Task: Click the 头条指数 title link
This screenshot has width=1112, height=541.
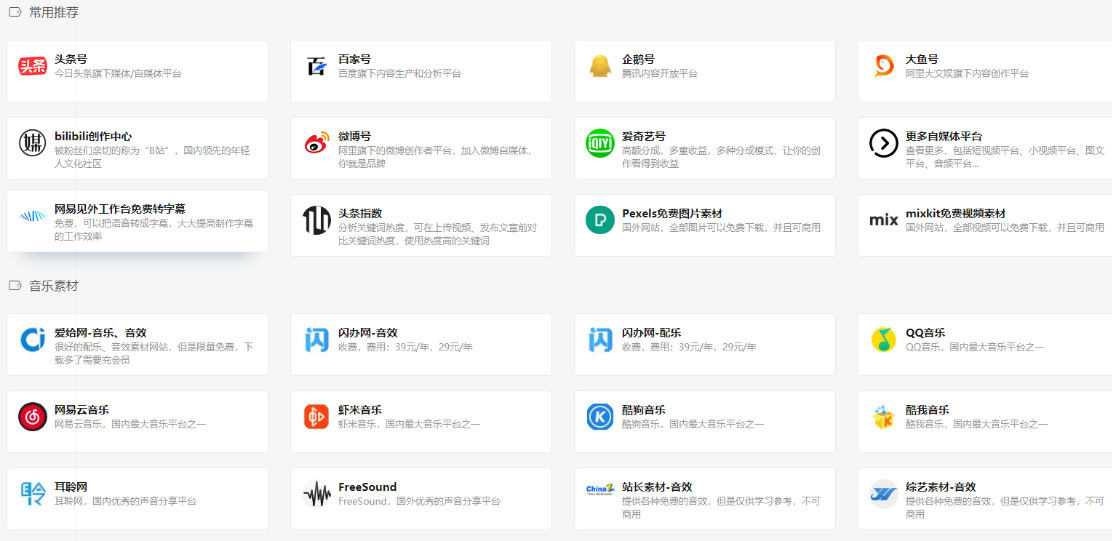Action: coord(360,213)
